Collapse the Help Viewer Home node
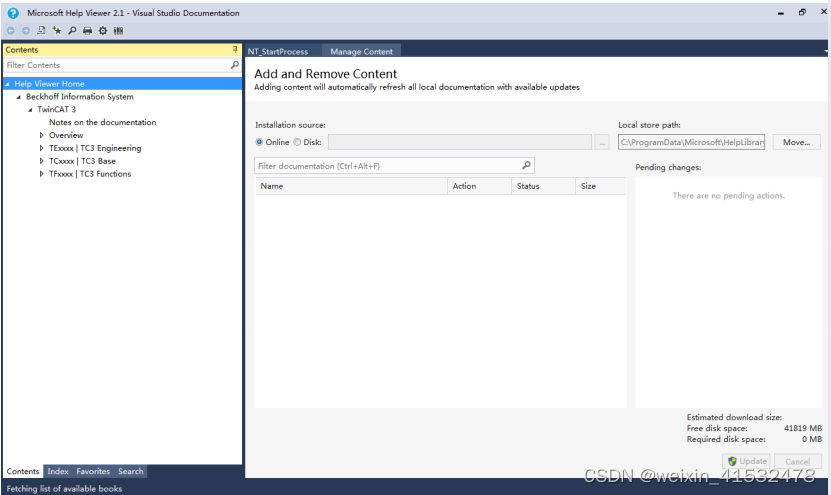The height and width of the screenshot is (495, 831). 7,84
